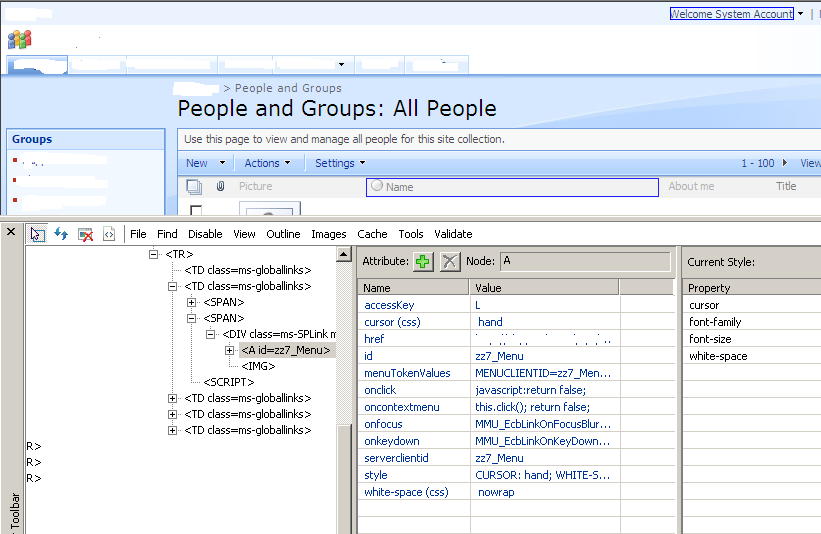Screen dimensions: 821x534
Task: Close the developer toolbar panel
Action: pyautogui.click(x=11, y=231)
